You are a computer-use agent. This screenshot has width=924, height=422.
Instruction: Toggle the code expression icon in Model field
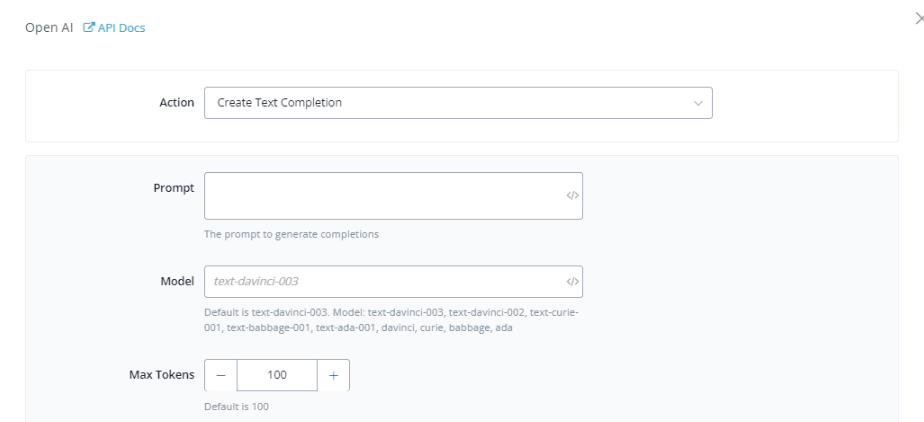pos(572,282)
